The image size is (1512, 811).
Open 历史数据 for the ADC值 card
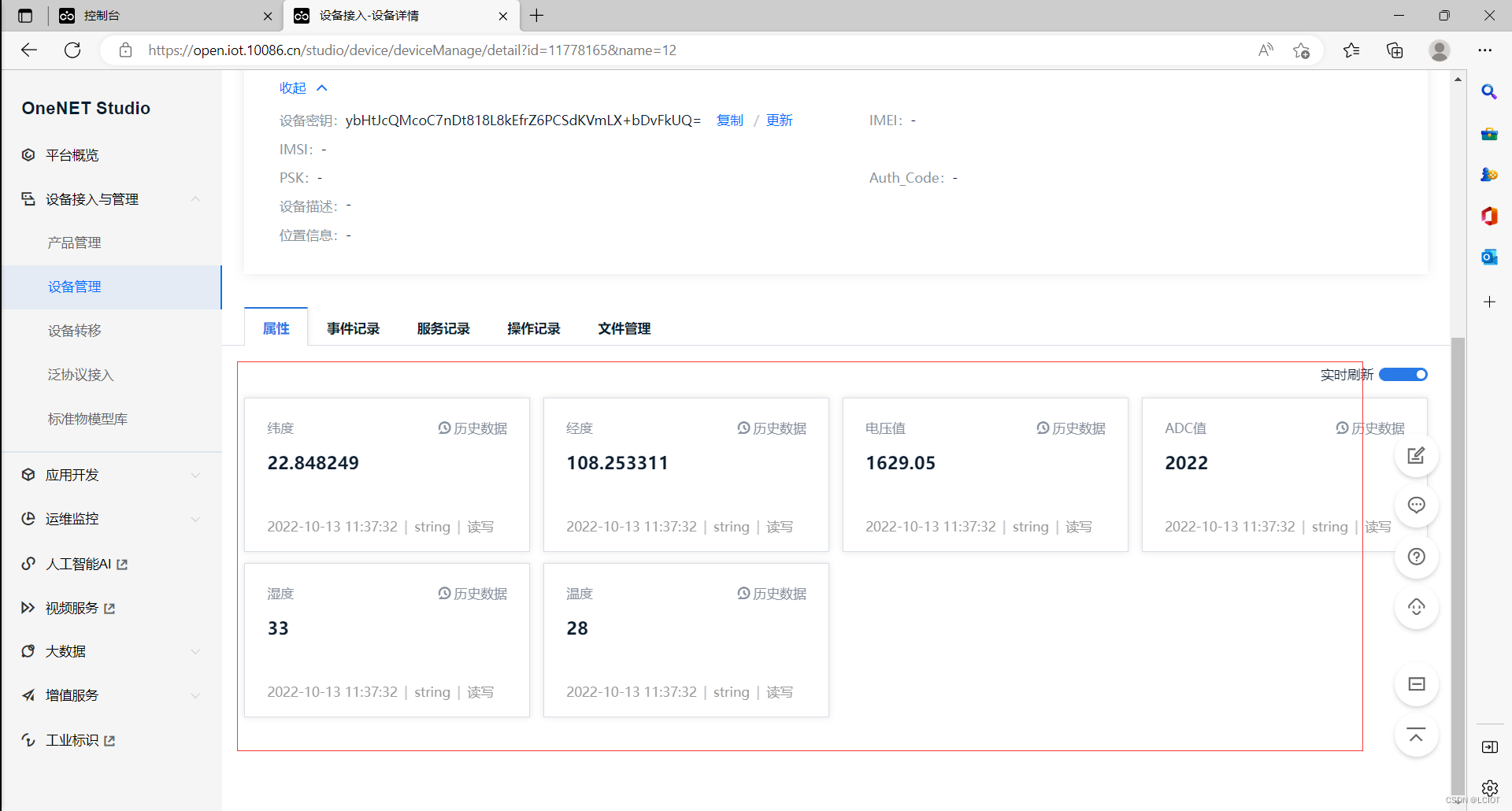click(x=1370, y=428)
